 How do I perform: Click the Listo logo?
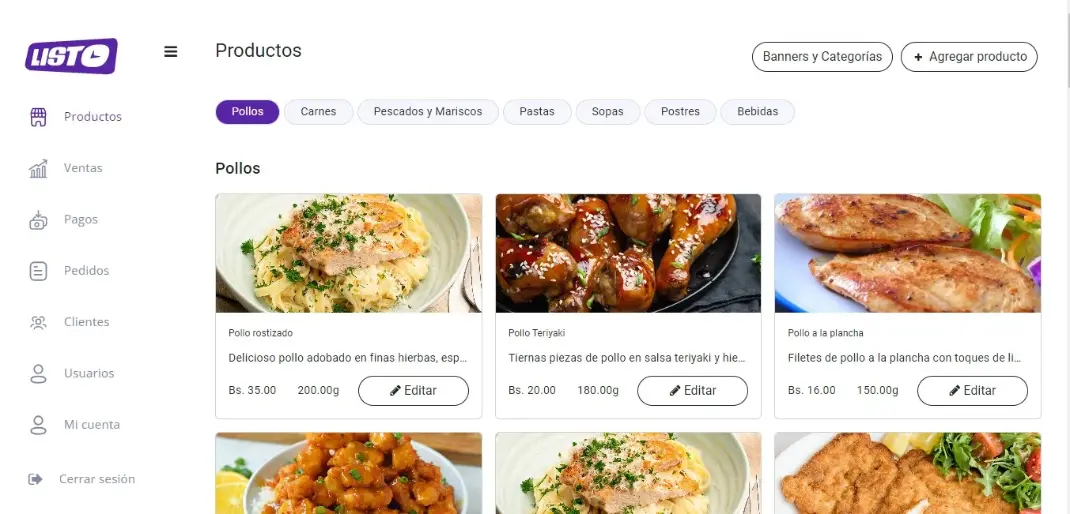[x=71, y=55]
